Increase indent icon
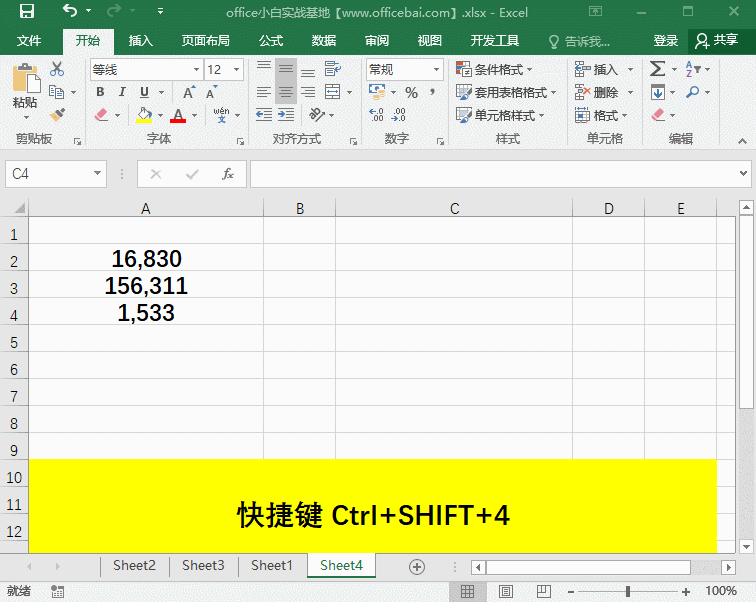 (x=286, y=115)
